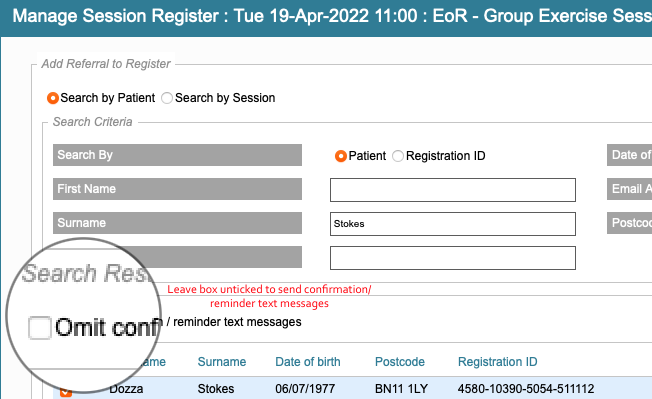The height and width of the screenshot is (399, 652).
Task: Click the First Name input field
Action: [453, 190]
